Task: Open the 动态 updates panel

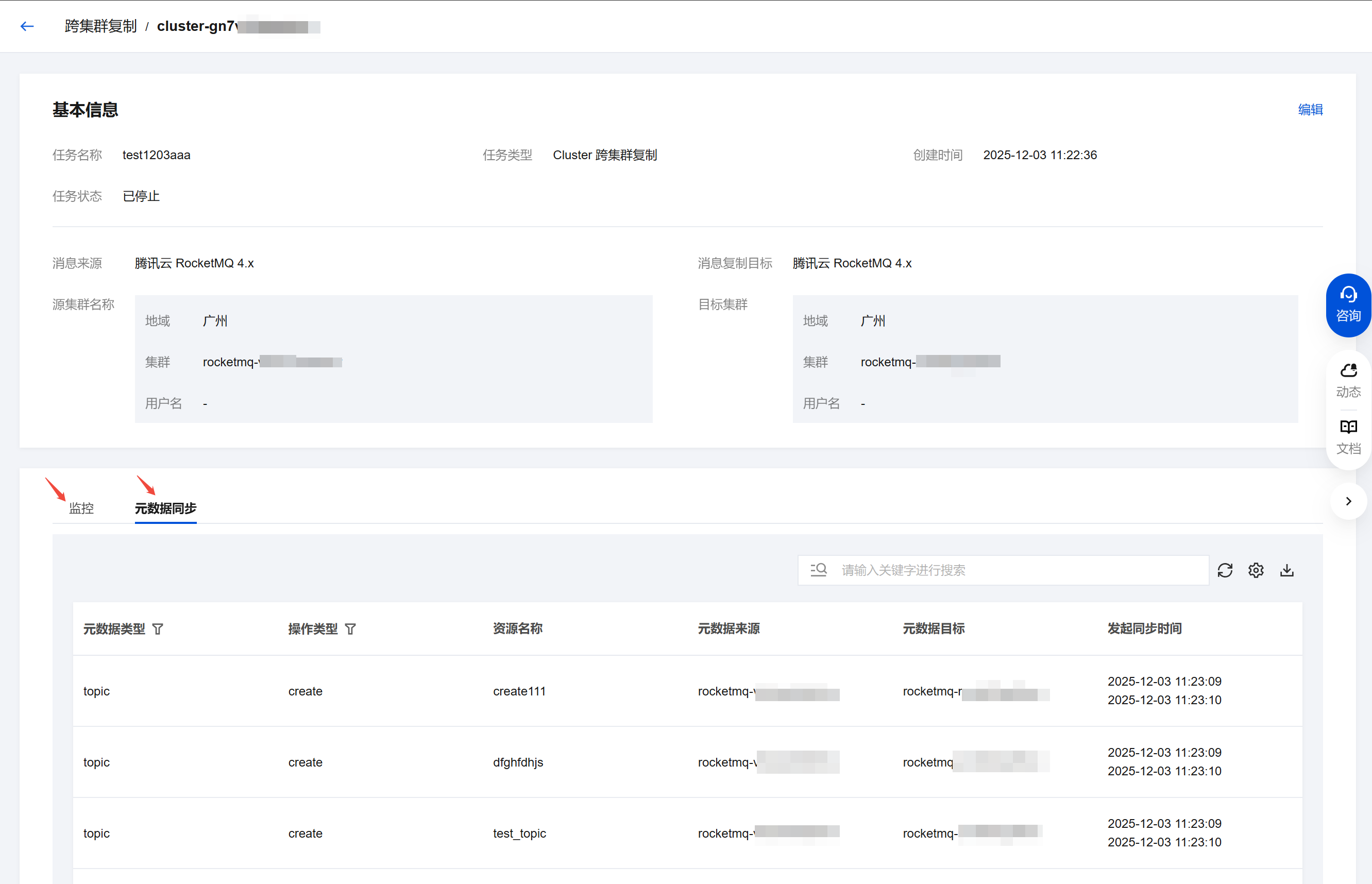Action: pyautogui.click(x=1348, y=380)
